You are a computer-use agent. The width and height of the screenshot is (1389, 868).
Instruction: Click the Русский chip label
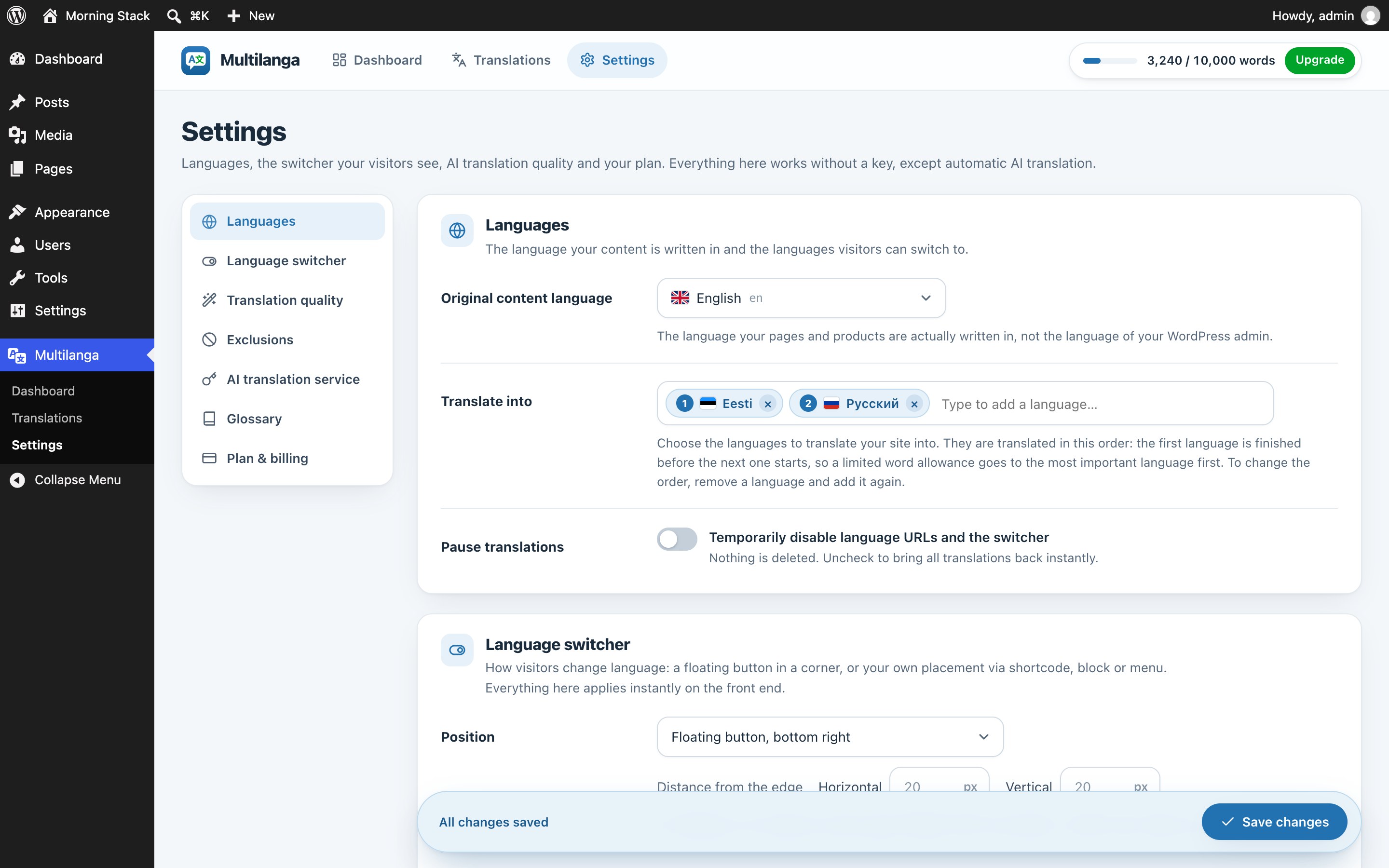872,404
